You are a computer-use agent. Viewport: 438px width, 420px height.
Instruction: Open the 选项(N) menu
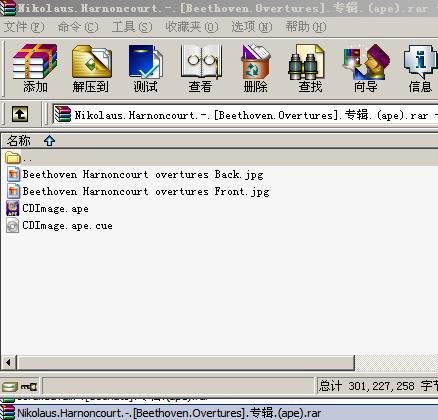252,27
